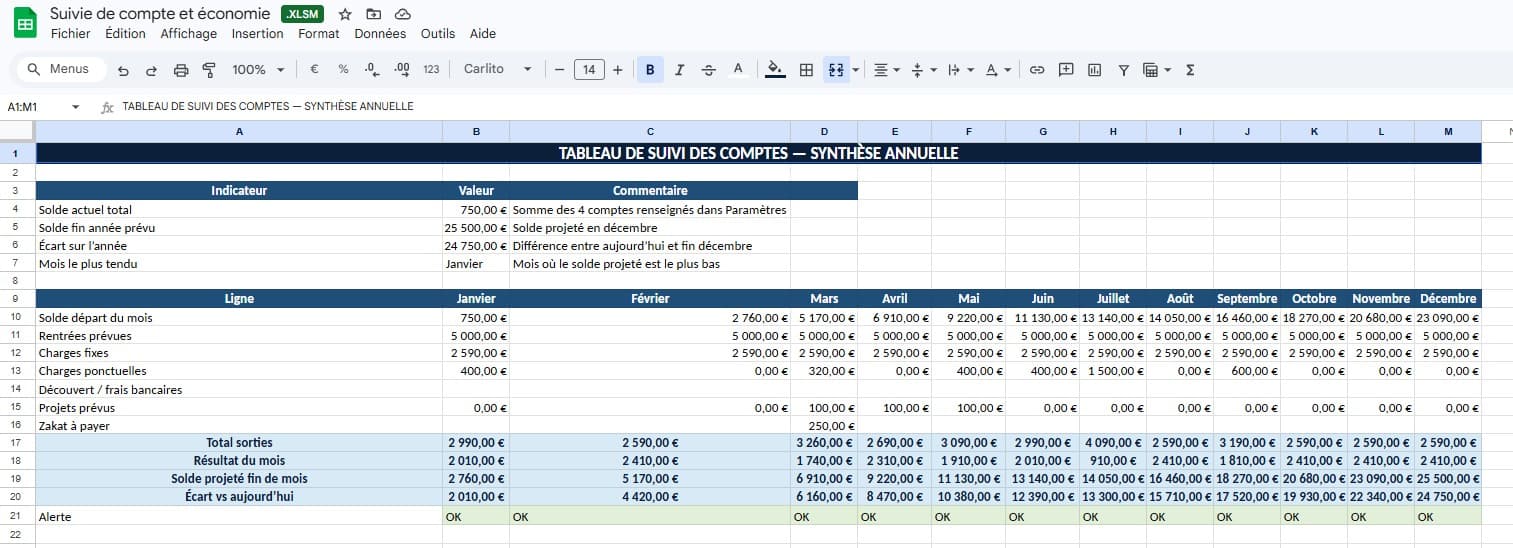Activate the paint format tool
The image size is (1513, 548).
click(x=209, y=70)
